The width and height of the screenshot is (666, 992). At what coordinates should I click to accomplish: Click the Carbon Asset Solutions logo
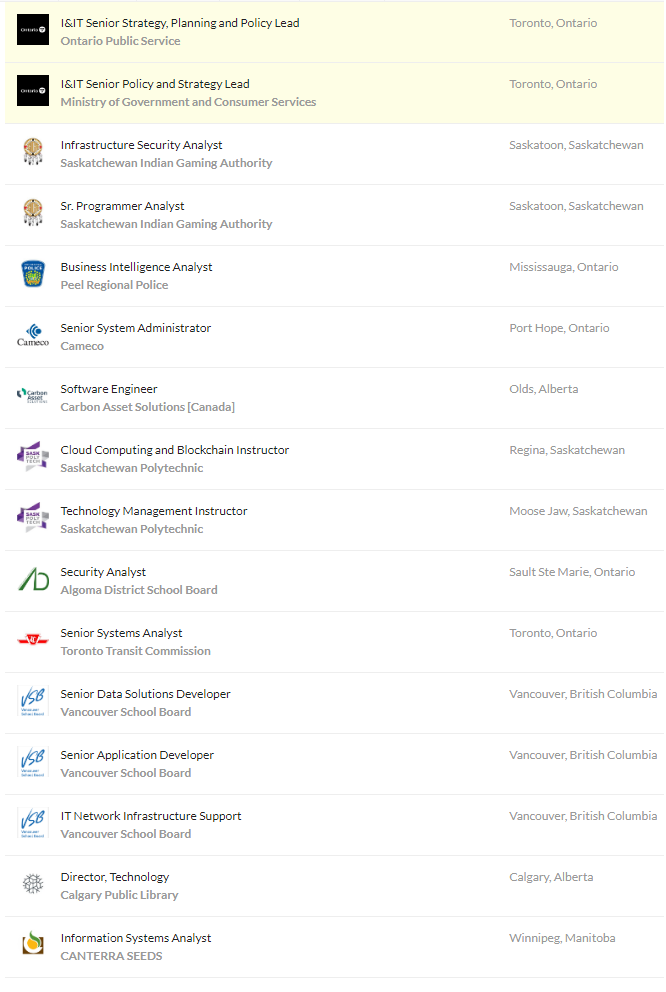tap(33, 396)
